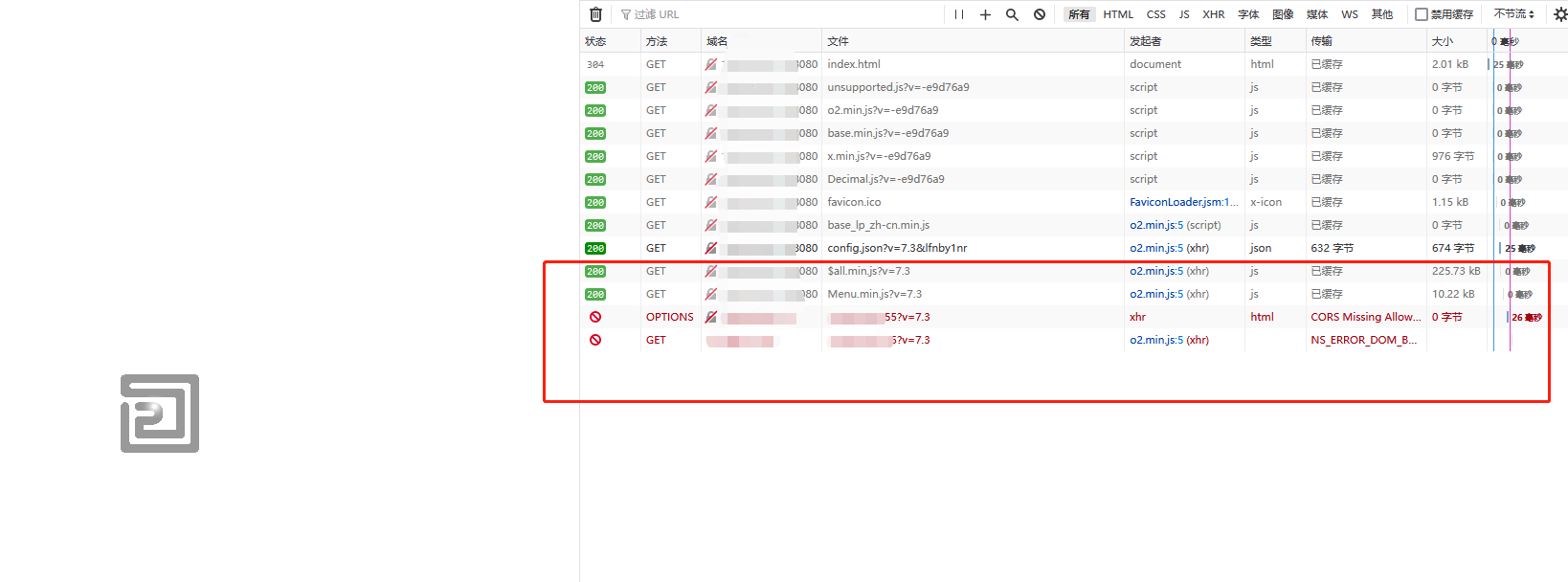Click the x-icon type cell

pos(1266,202)
